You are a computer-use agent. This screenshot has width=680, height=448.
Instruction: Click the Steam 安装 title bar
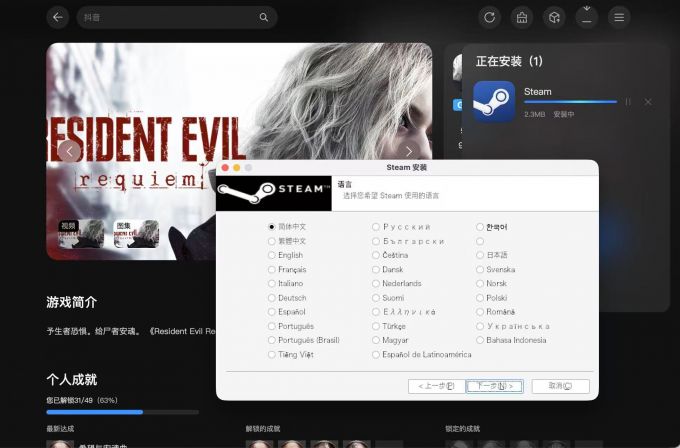pos(407,167)
